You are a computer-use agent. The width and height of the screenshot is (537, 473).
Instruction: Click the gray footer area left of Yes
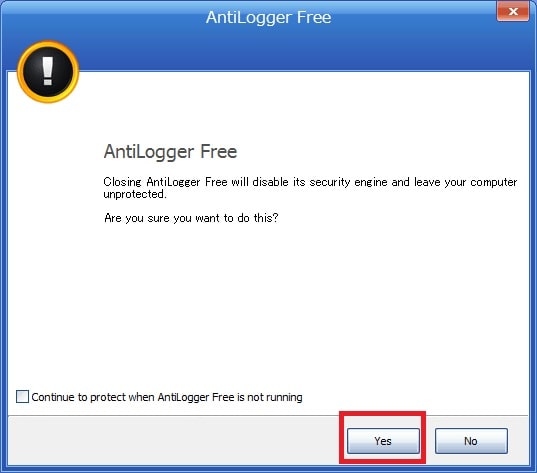coord(173,441)
